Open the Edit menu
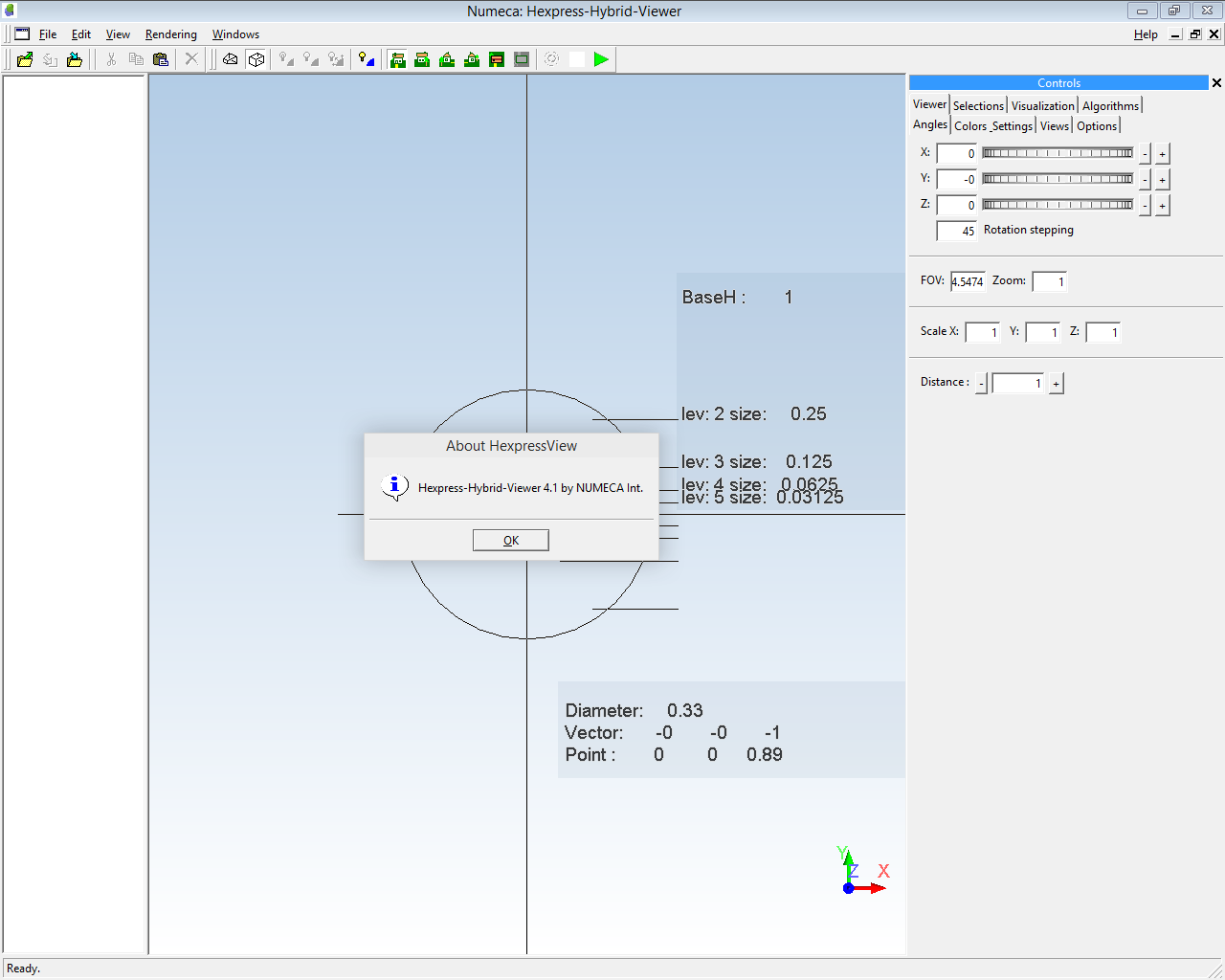Image resolution: width=1225 pixels, height=980 pixels. (x=81, y=34)
